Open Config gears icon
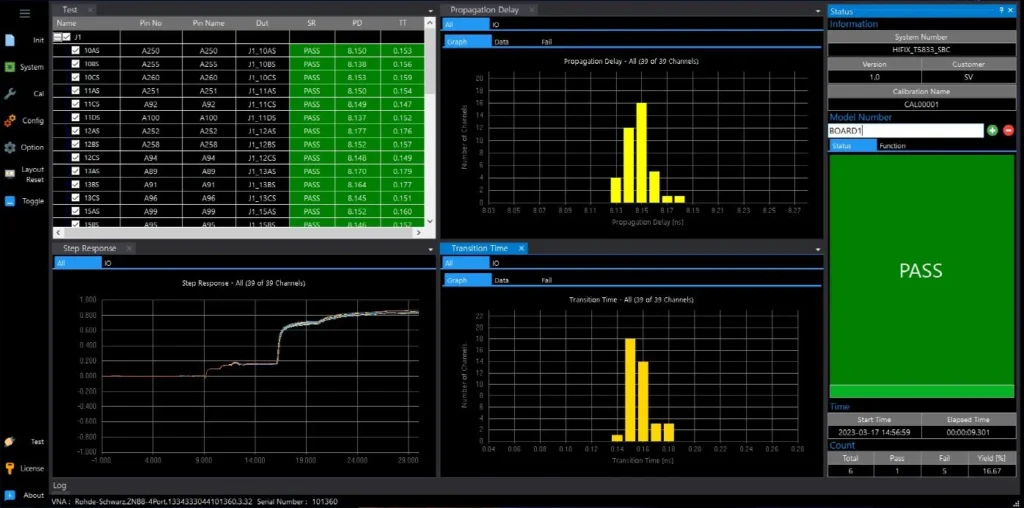 click(x=10, y=120)
